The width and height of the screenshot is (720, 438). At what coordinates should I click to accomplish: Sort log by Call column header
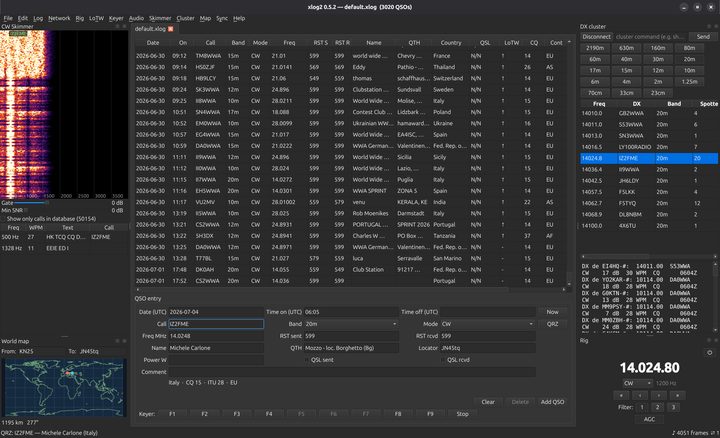(x=210, y=43)
